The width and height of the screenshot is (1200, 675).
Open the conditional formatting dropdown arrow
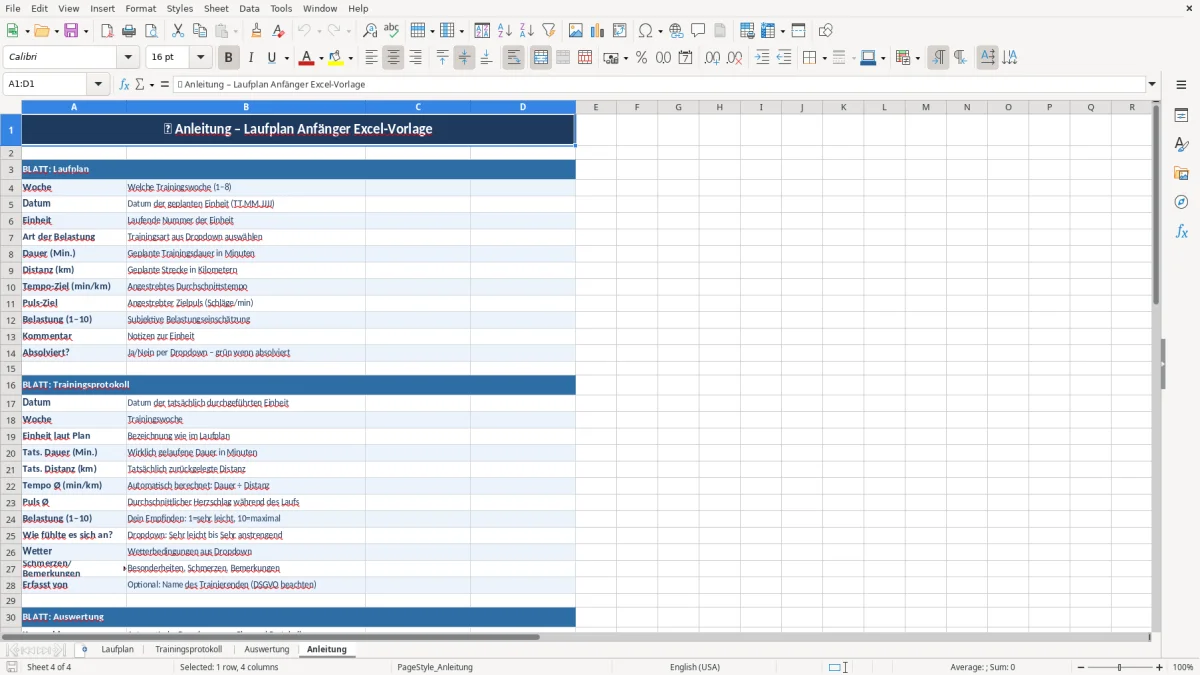point(917,58)
